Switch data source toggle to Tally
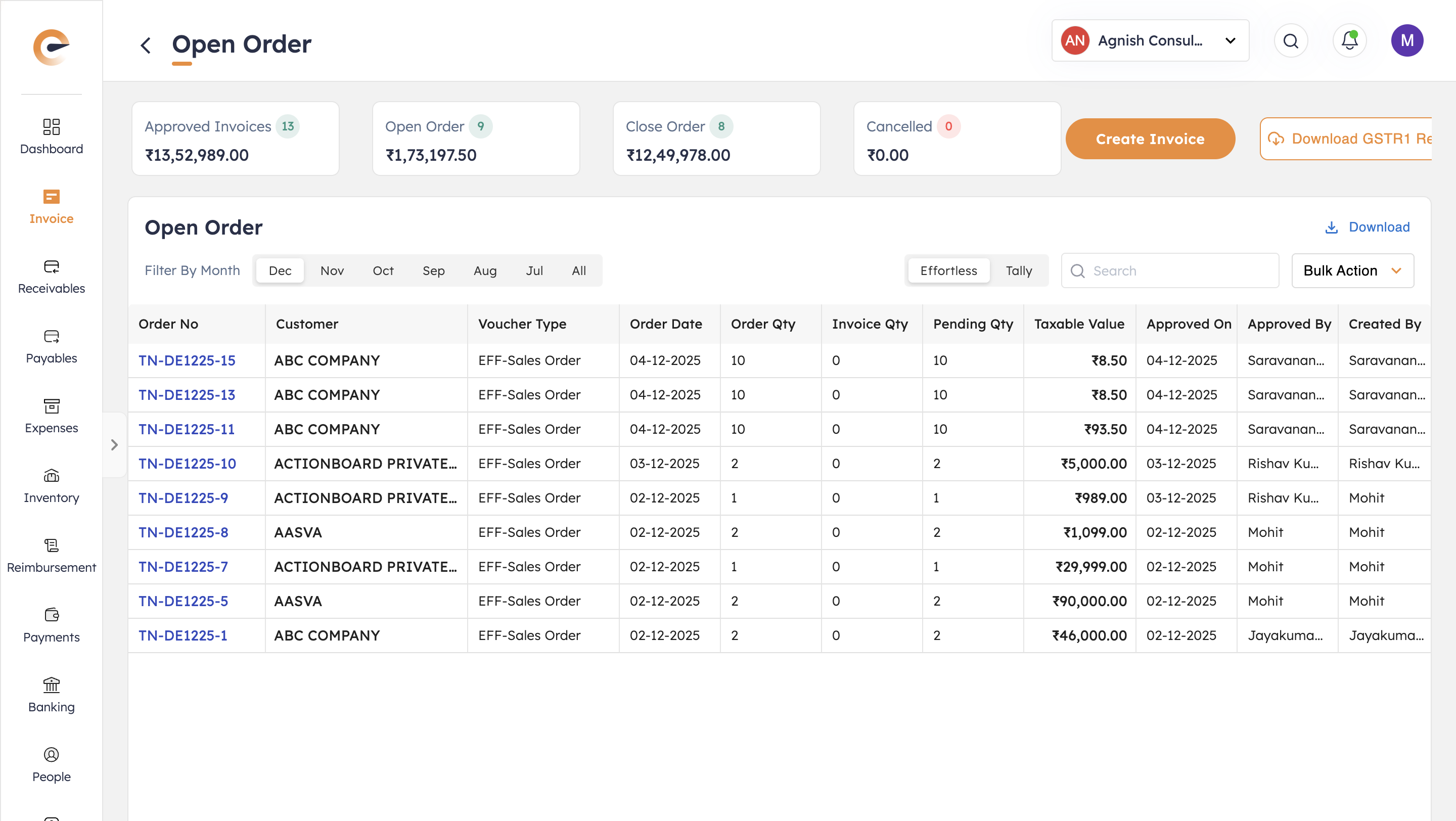 pyautogui.click(x=1019, y=270)
